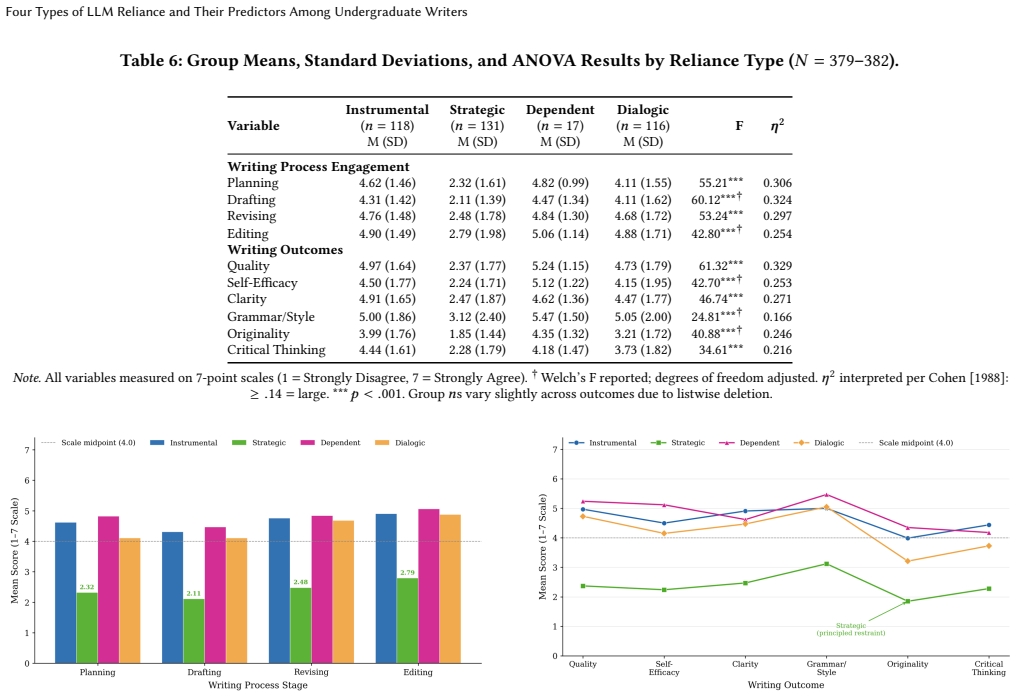The image size is (1016, 697).
Task: Select the Strategic square marker in line chart legend
Action: [658, 443]
